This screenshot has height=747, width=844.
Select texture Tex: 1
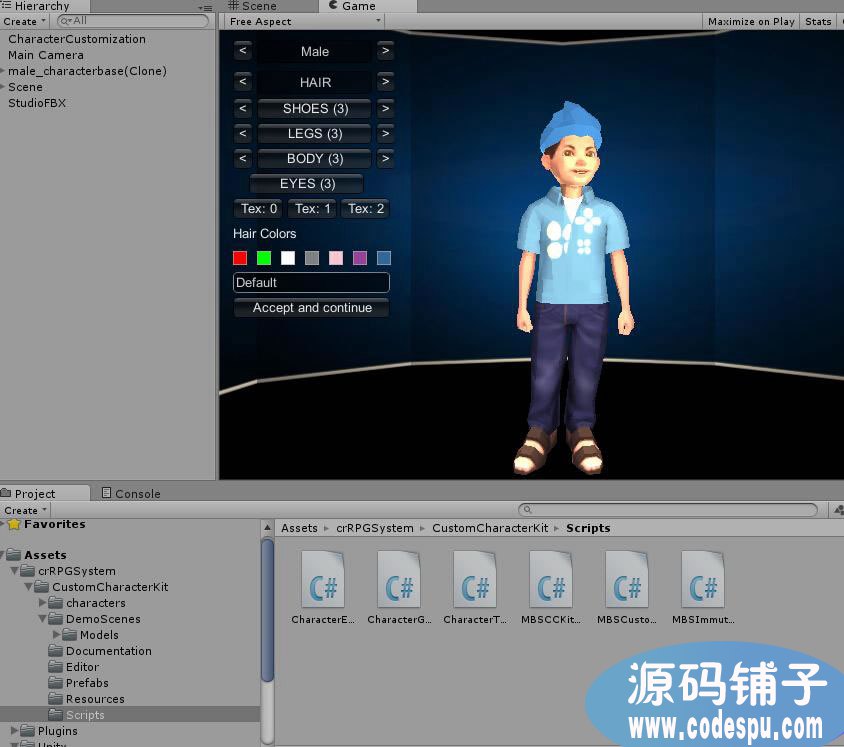[x=312, y=208]
